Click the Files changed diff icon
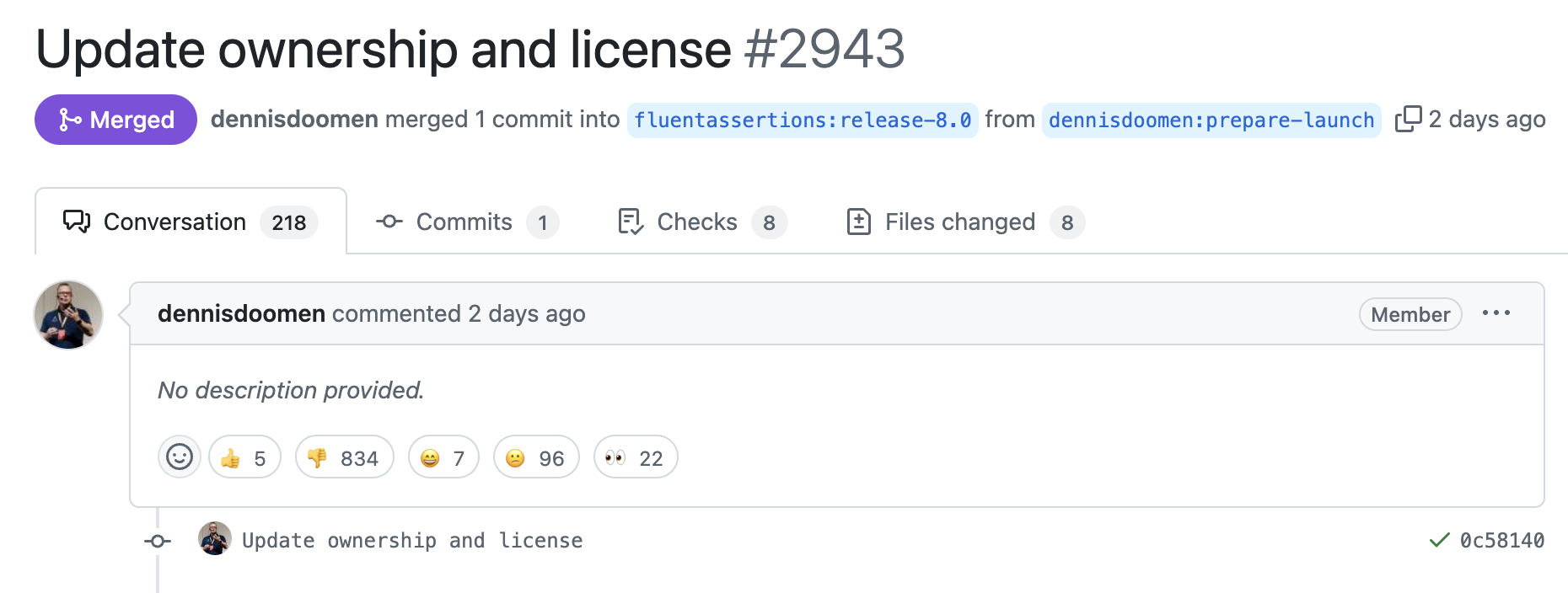This screenshot has height=593, width=1568. click(858, 222)
